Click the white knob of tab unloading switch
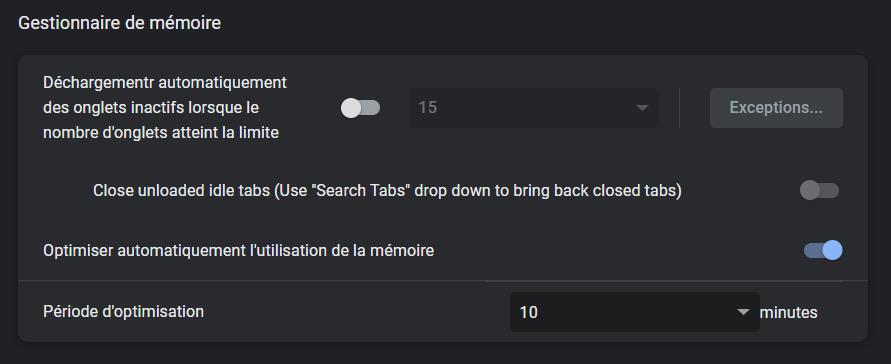 (x=351, y=108)
